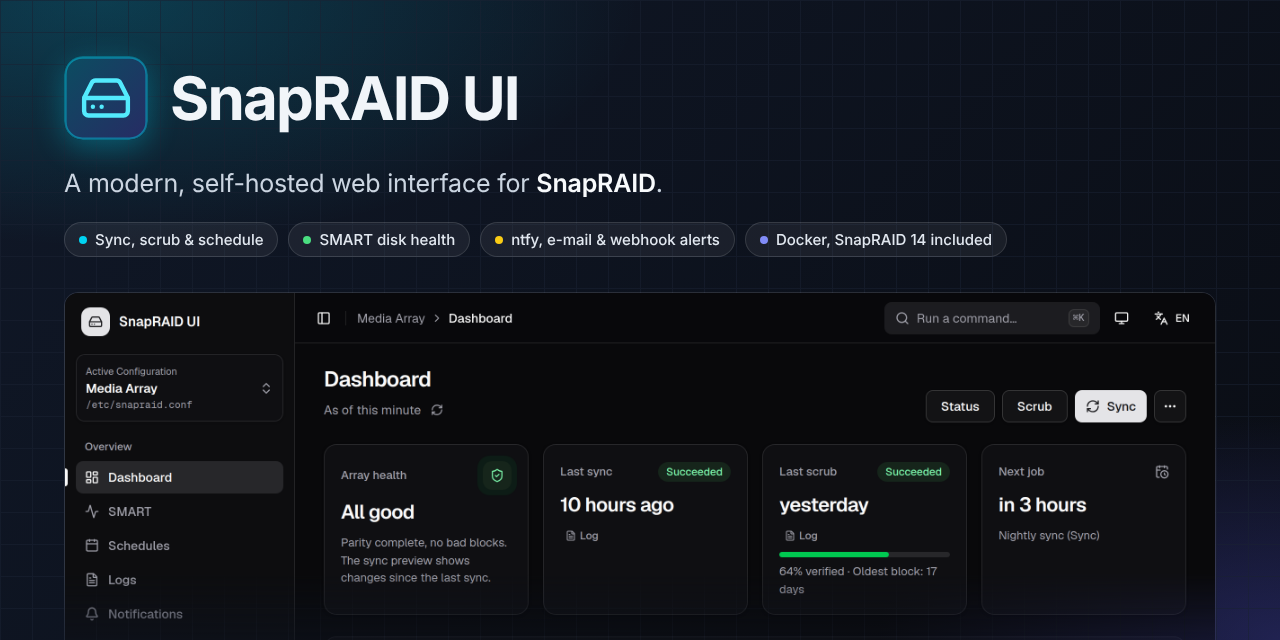Open the Schedules page in sidebar
The image size is (1280, 640).
180,545
